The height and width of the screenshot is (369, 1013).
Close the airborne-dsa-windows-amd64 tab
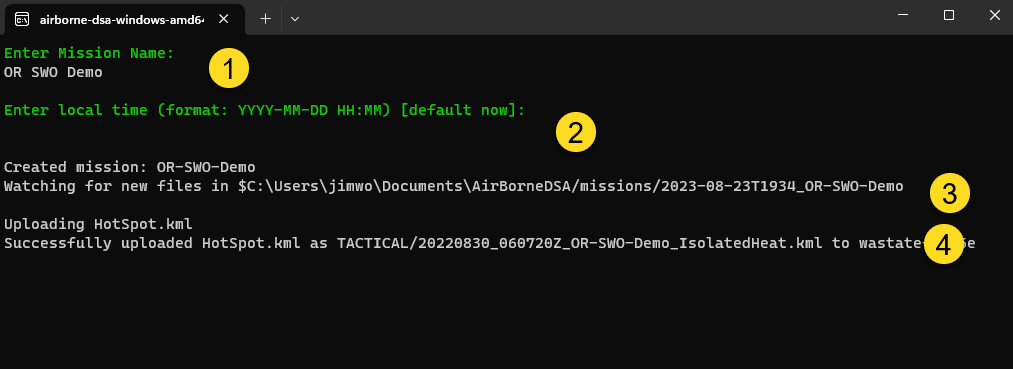[x=224, y=19]
